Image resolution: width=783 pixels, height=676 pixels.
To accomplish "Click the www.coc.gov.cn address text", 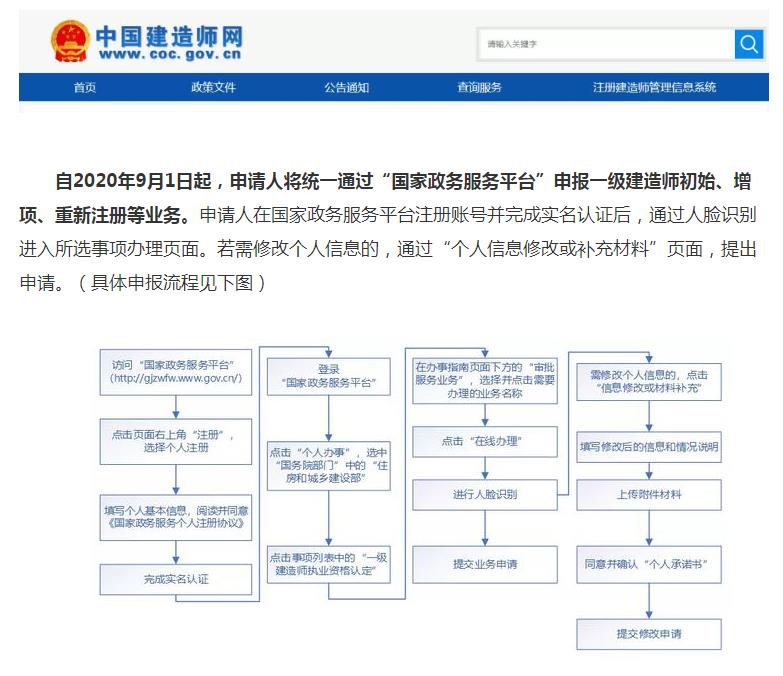I will [170, 54].
